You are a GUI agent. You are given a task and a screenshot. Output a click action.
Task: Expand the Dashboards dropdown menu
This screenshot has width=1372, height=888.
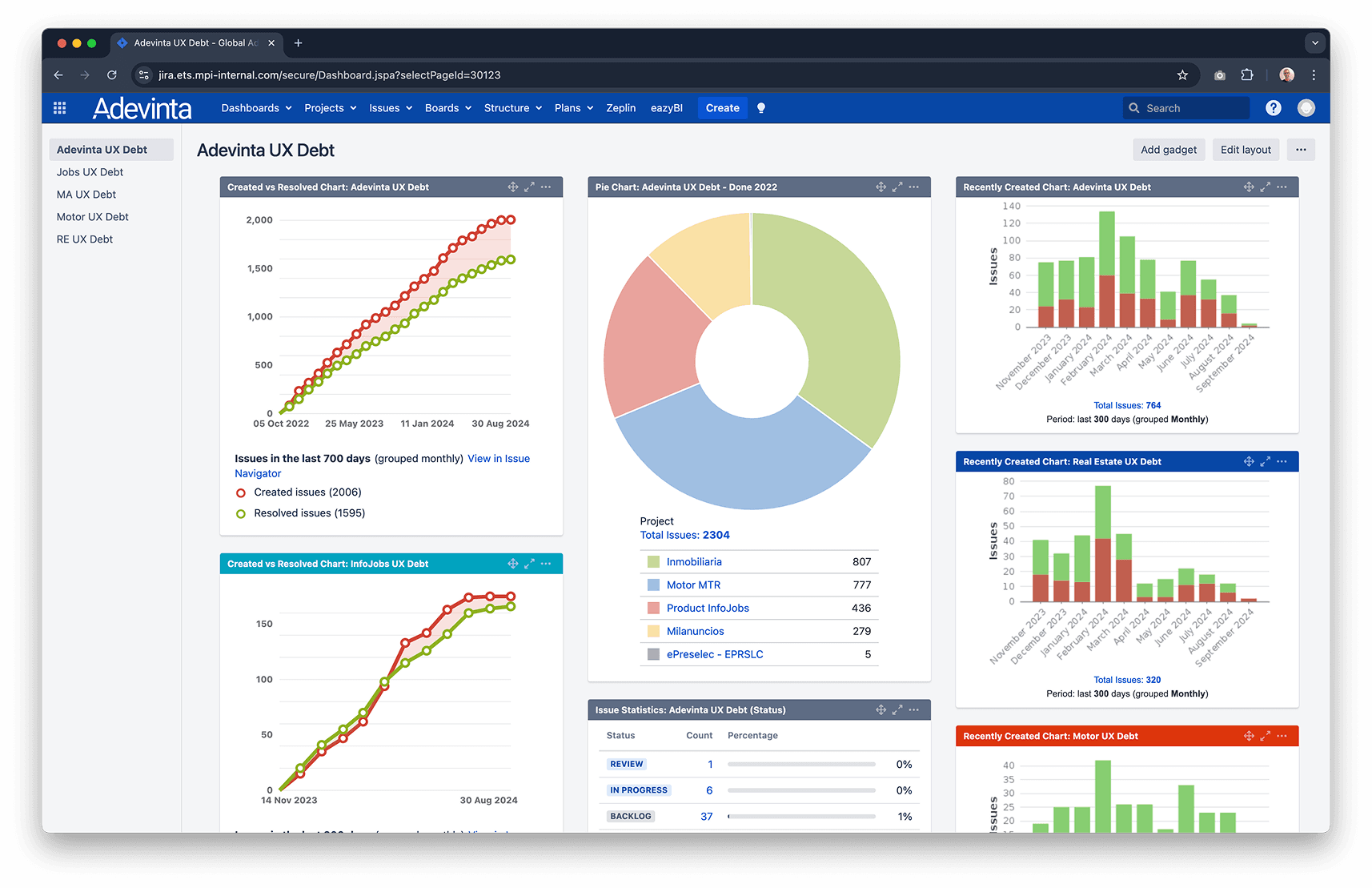(256, 108)
